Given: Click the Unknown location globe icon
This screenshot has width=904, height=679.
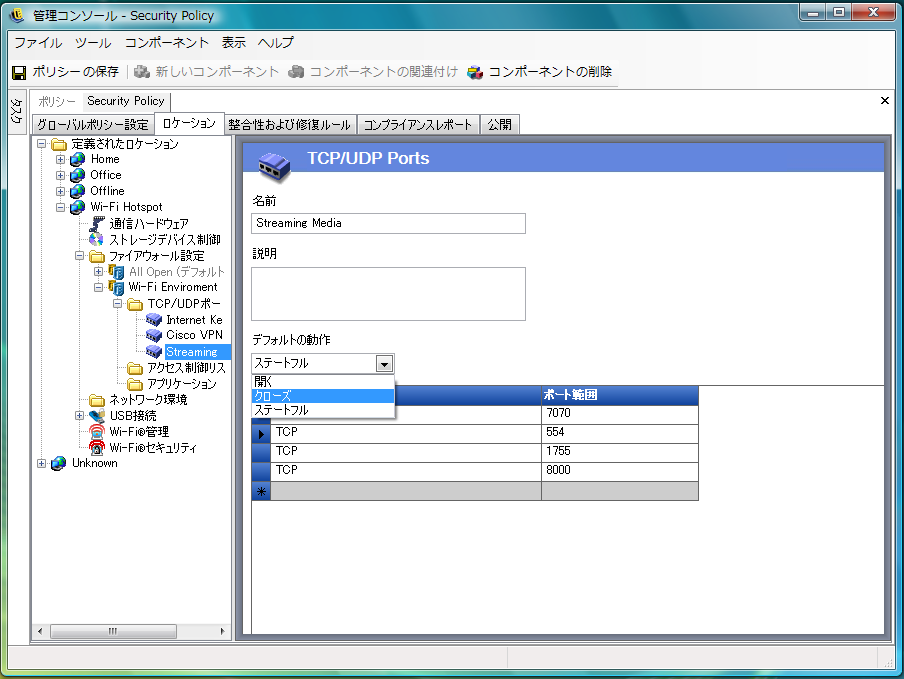Looking at the screenshot, I should click(58, 463).
